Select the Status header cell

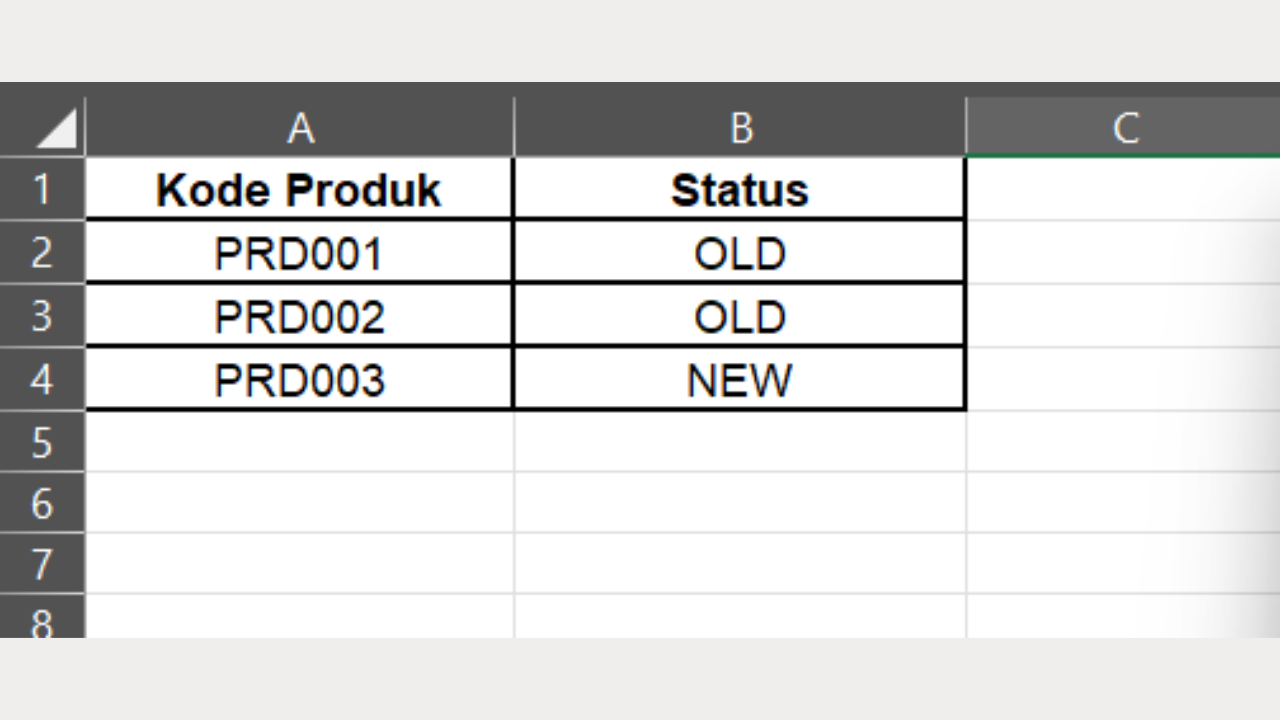(740, 190)
